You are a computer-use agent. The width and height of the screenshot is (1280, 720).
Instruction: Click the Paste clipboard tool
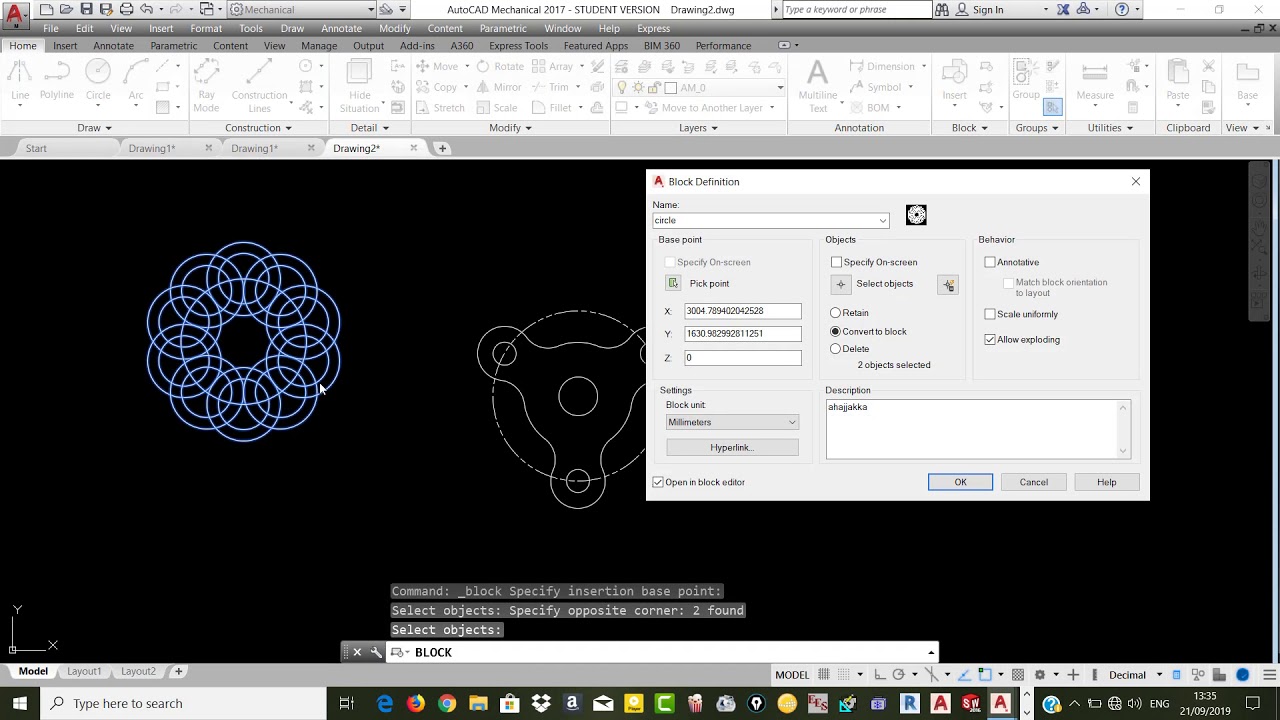pos(1178,82)
